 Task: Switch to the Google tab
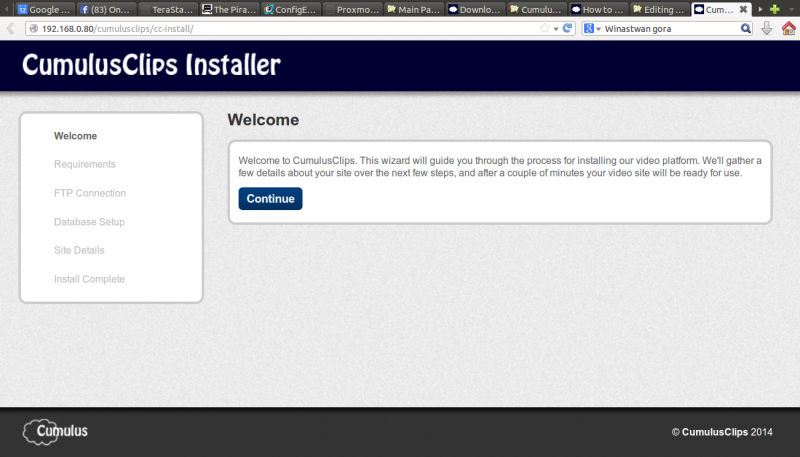[x=45, y=9]
